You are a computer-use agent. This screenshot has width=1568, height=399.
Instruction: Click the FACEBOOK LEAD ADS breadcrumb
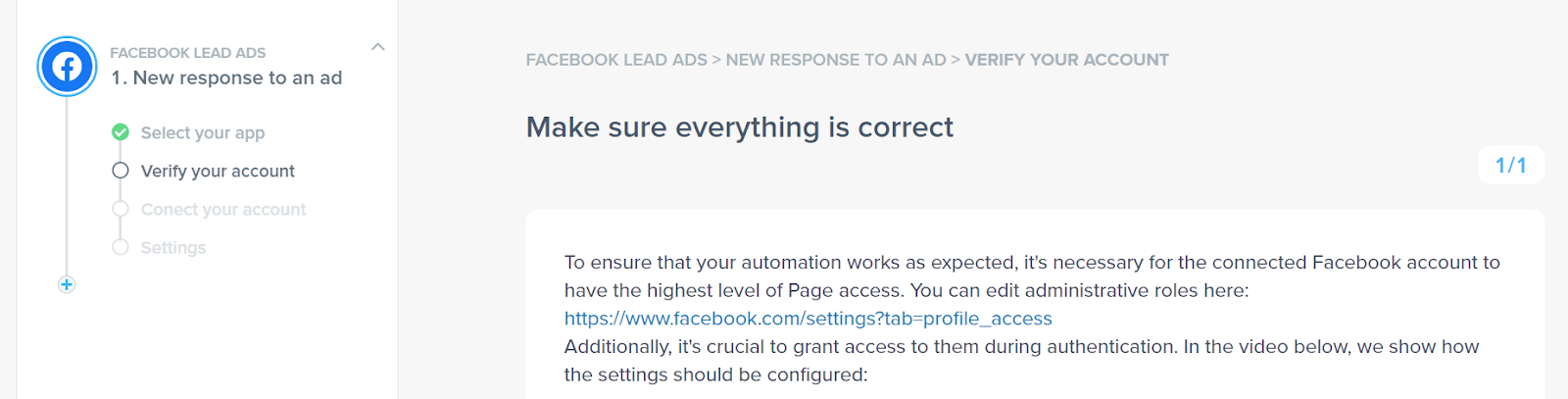point(616,60)
